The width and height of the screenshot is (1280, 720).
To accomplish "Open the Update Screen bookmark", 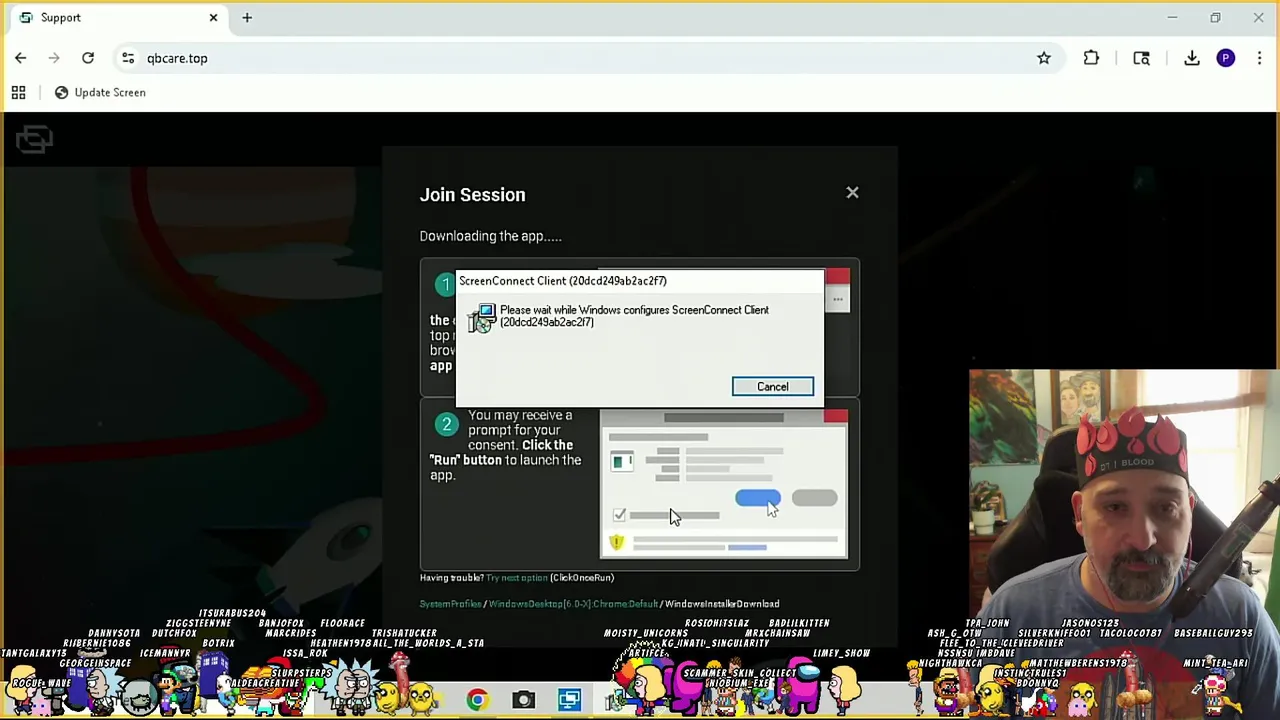I will coord(99,92).
